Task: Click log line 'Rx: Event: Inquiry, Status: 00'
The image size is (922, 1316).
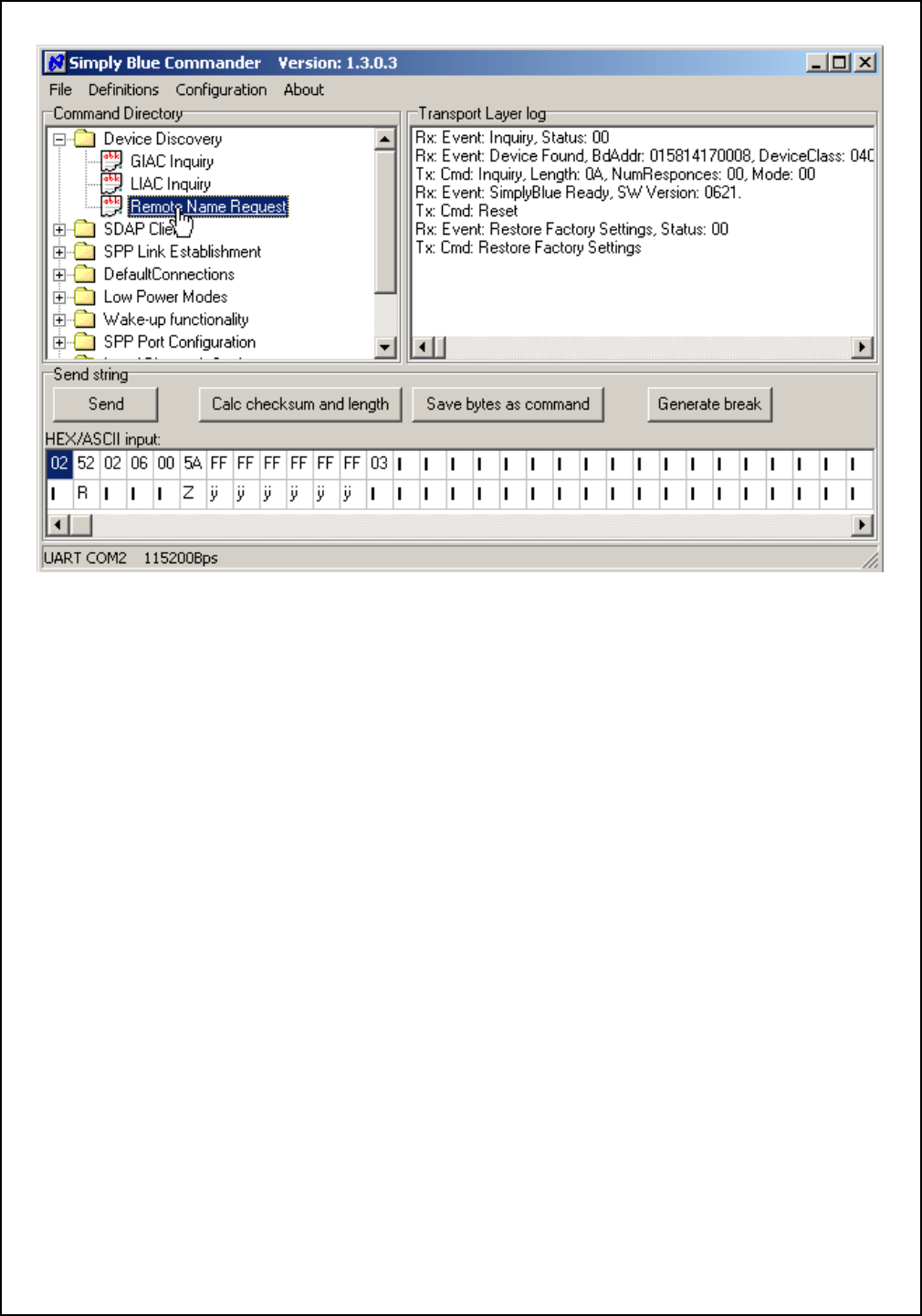Action: [x=512, y=138]
